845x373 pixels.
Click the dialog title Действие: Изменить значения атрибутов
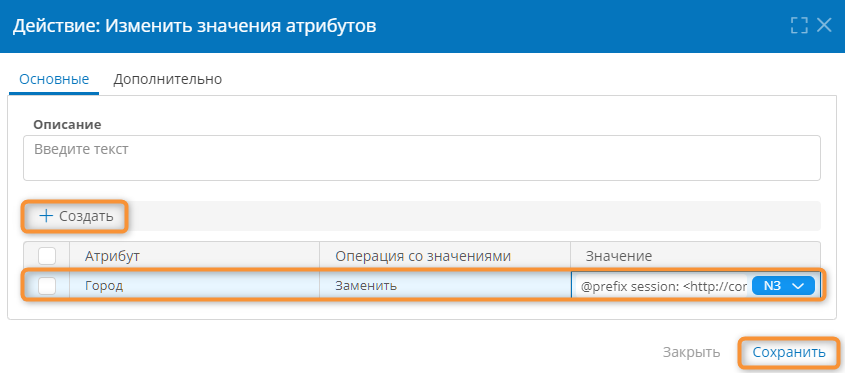[x=195, y=26]
